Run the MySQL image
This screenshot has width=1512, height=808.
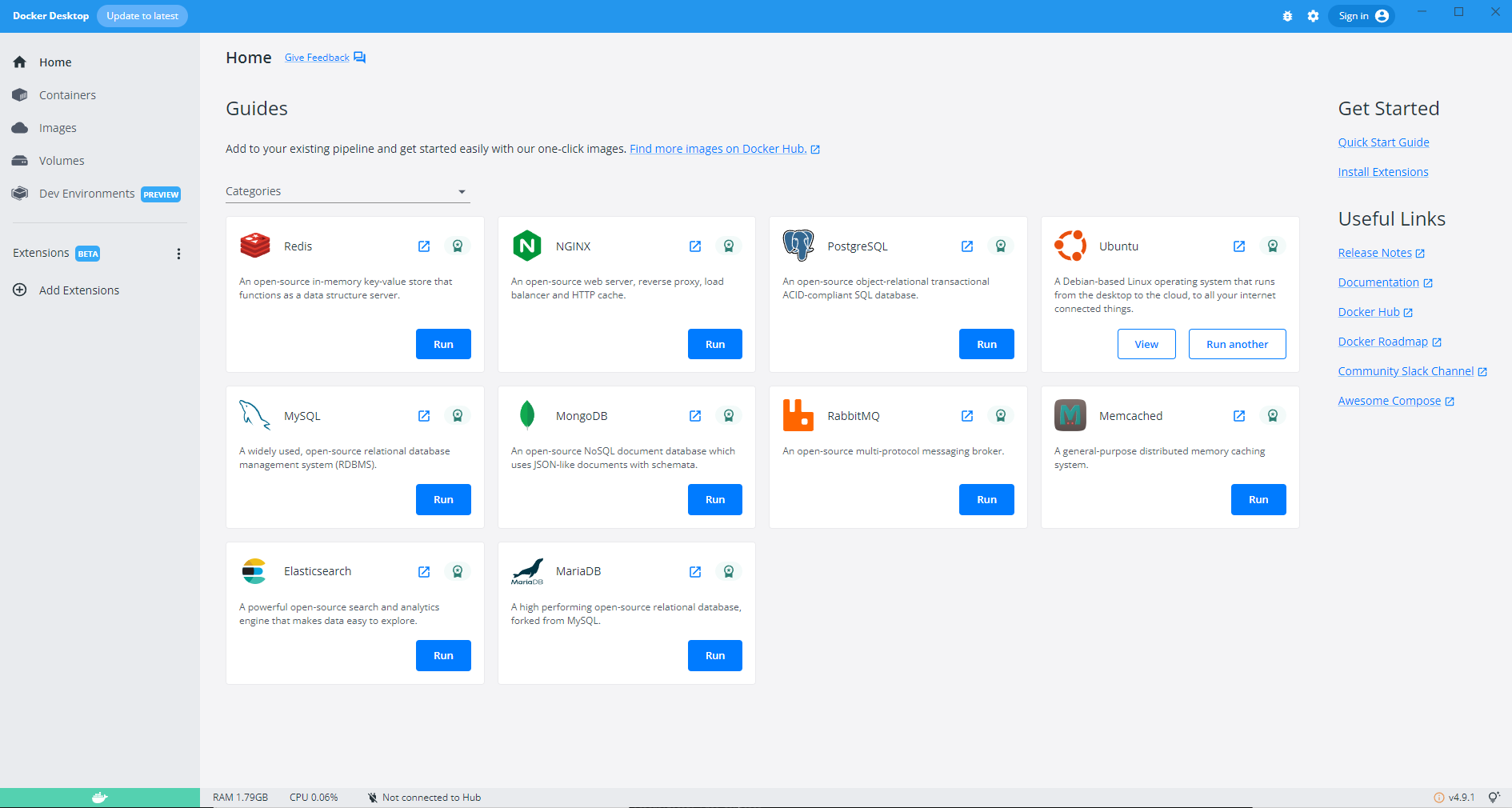[443, 499]
